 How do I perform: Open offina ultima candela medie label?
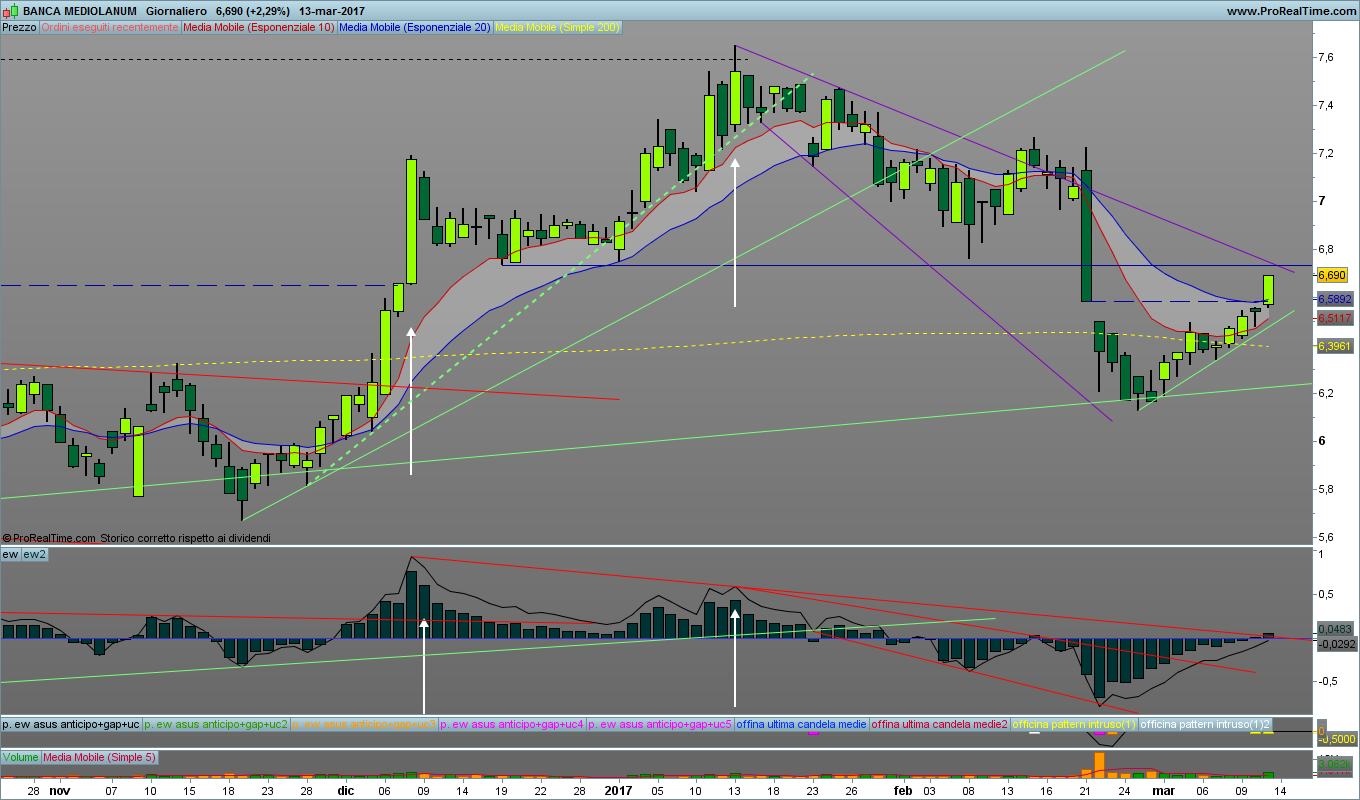tap(802, 724)
